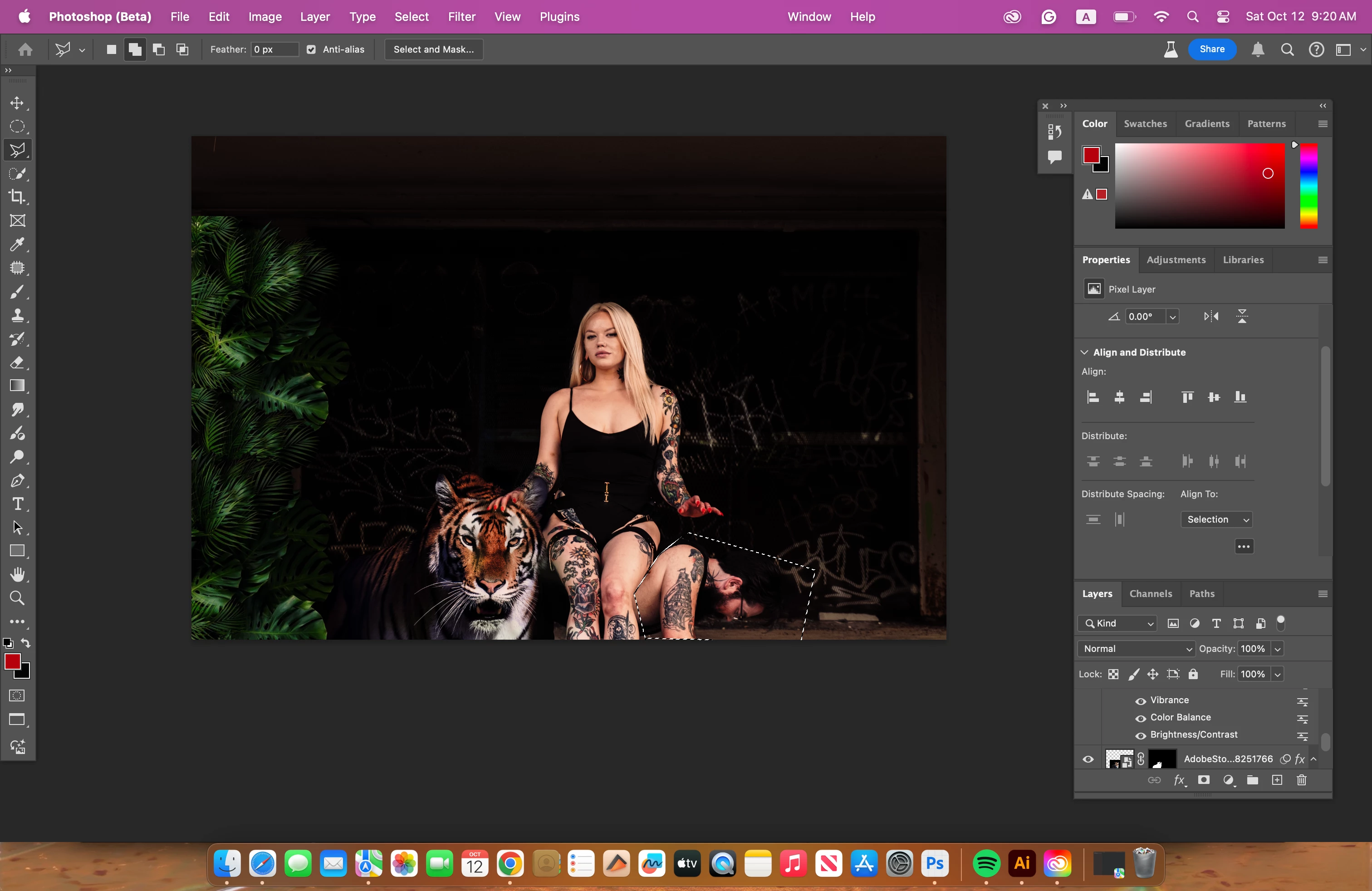Select the Pen tool
The image size is (1372, 891).
click(x=17, y=480)
